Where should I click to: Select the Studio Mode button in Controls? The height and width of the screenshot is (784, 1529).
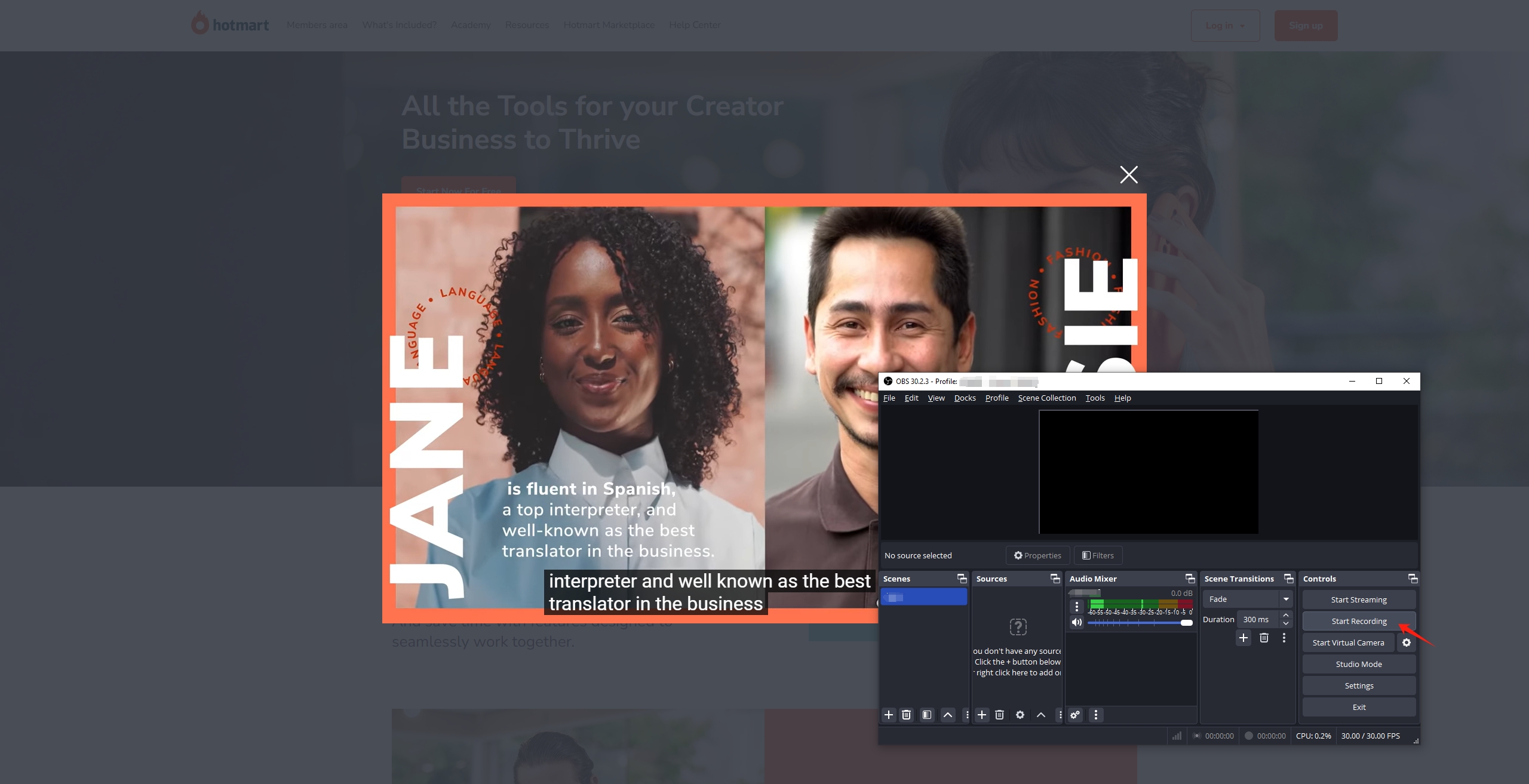1358,664
